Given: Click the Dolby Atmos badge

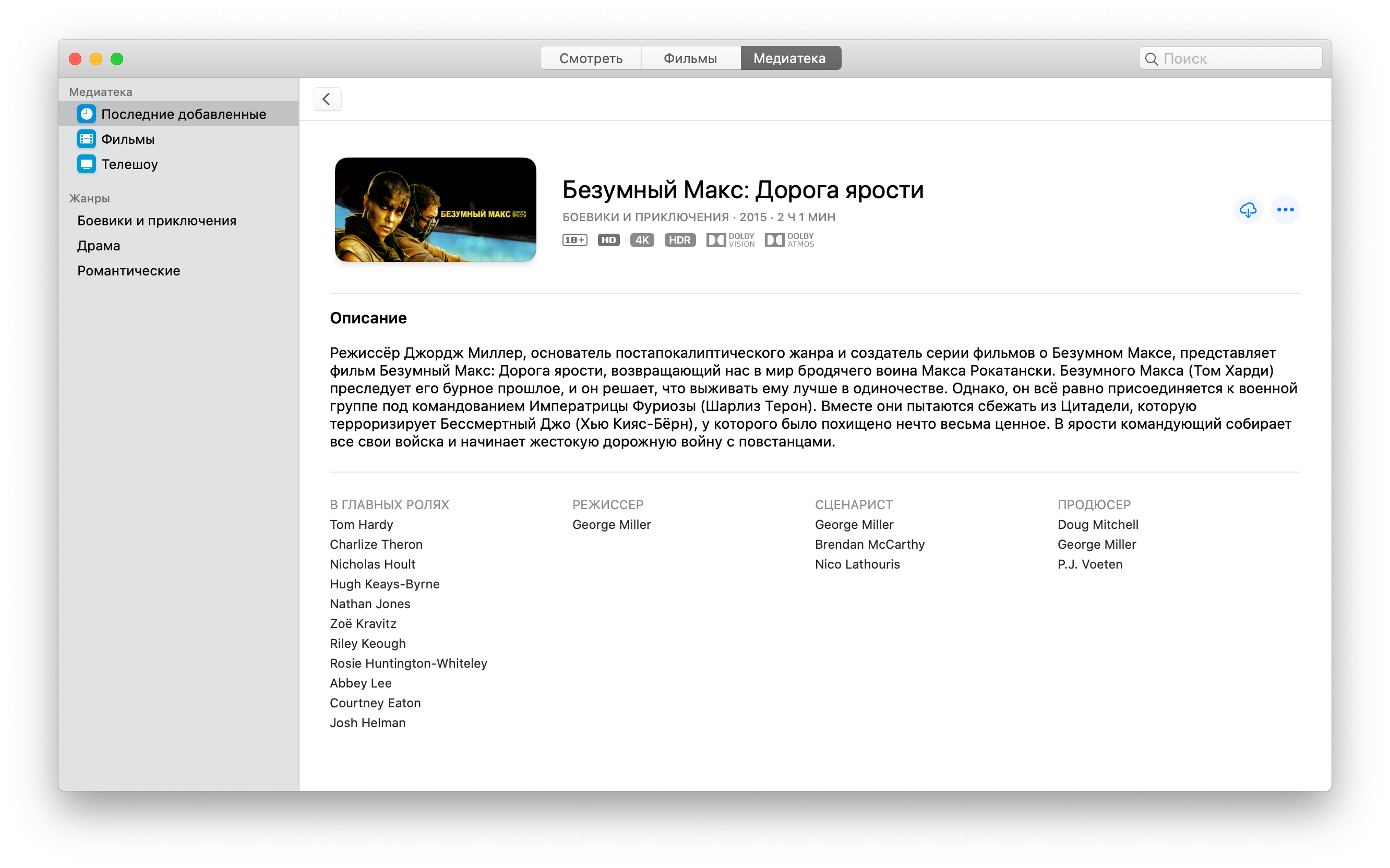Looking at the screenshot, I should point(789,240).
